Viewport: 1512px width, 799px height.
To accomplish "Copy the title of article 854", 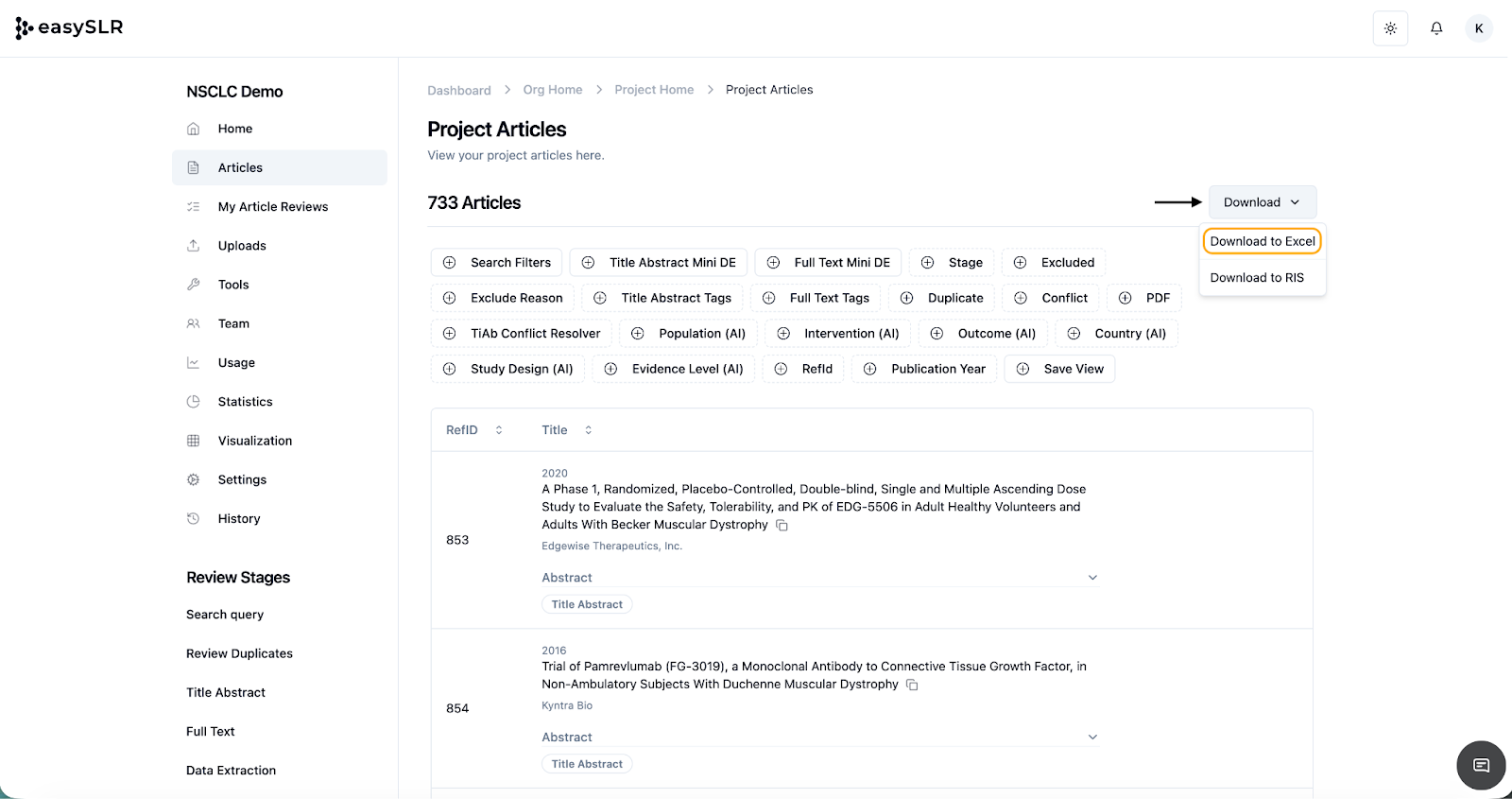I will tap(912, 685).
